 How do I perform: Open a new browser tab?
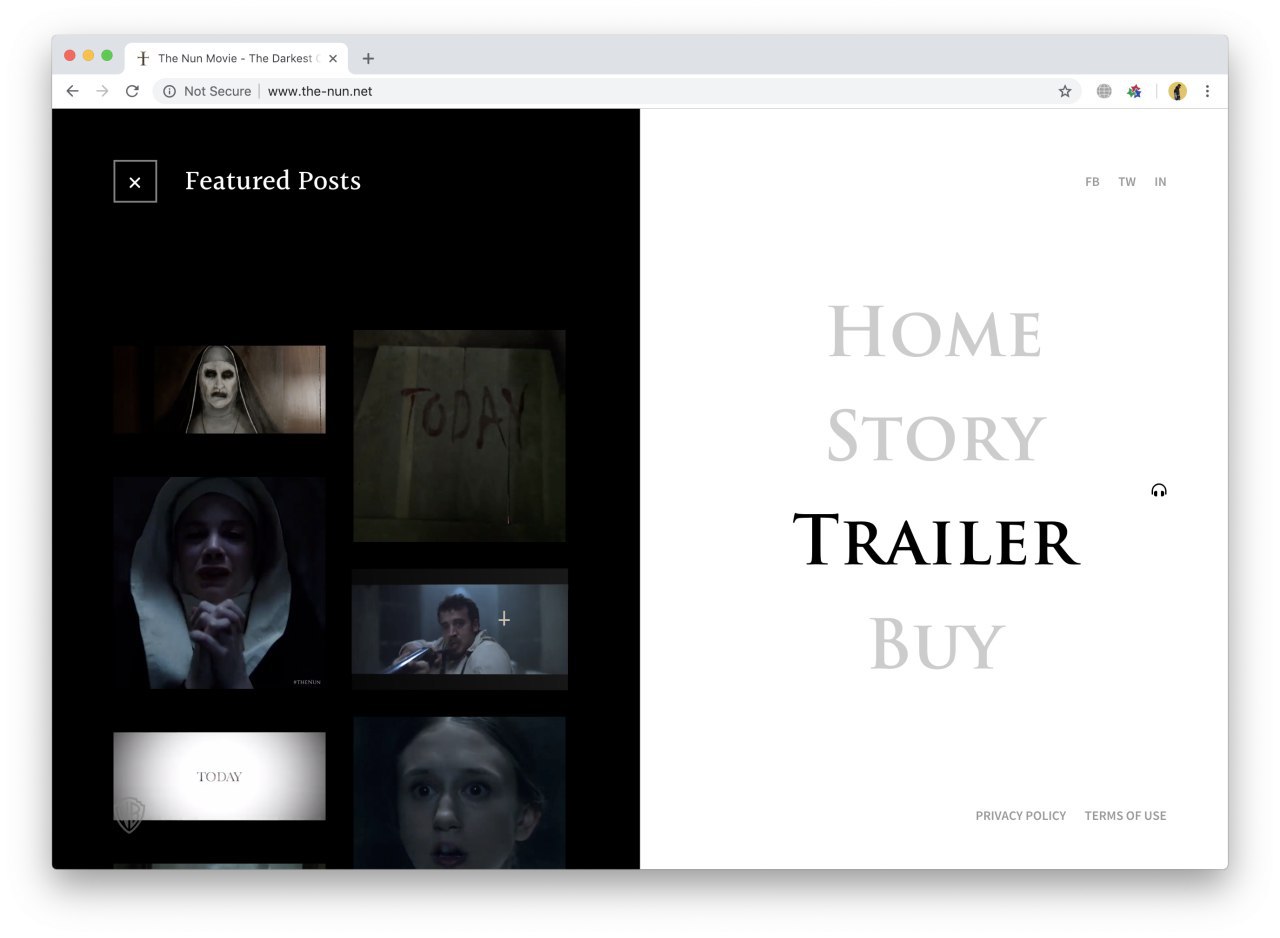[368, 58]
